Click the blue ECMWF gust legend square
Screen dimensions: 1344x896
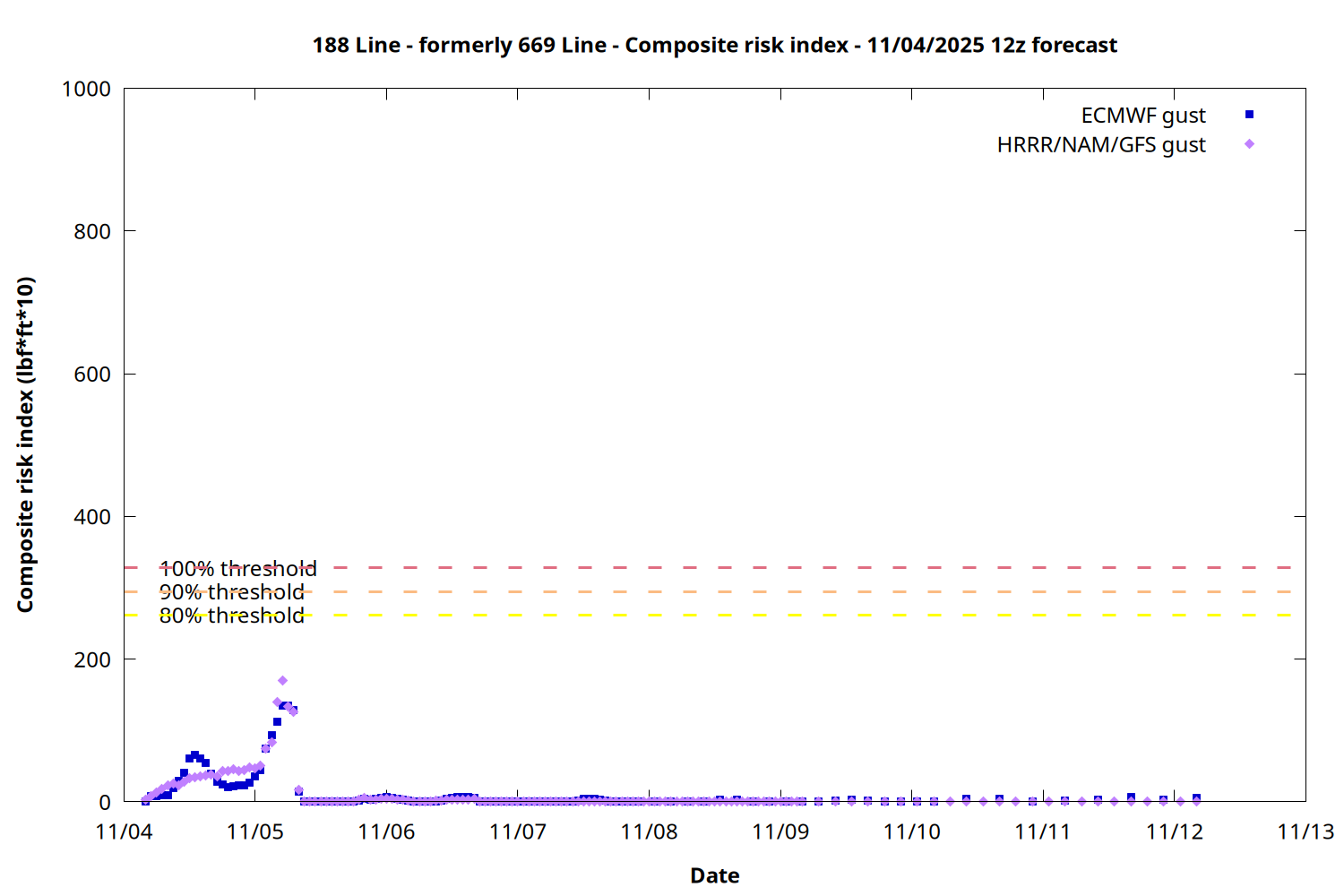point(1249,115)
